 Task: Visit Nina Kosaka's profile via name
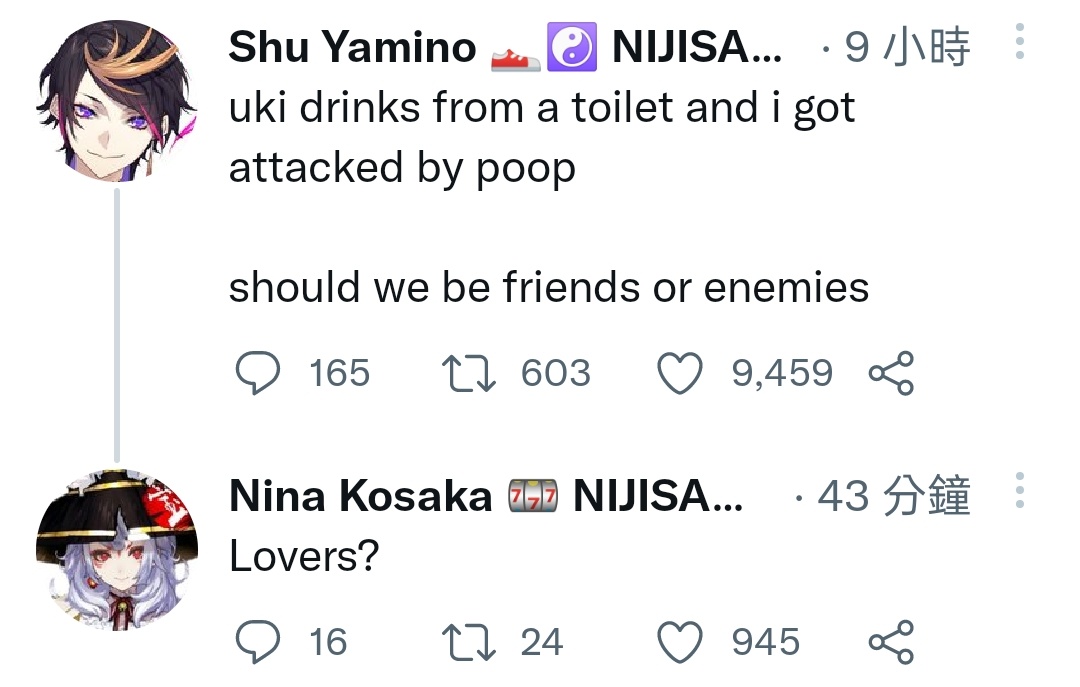(360, 496)
